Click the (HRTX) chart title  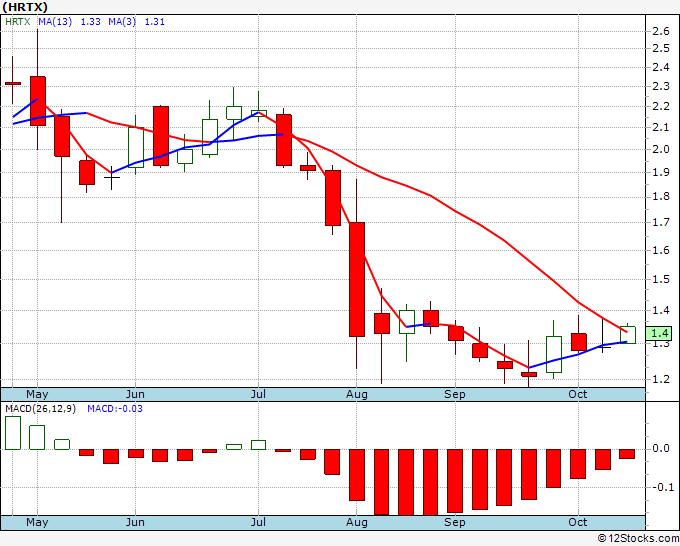[x=25, y=7]
